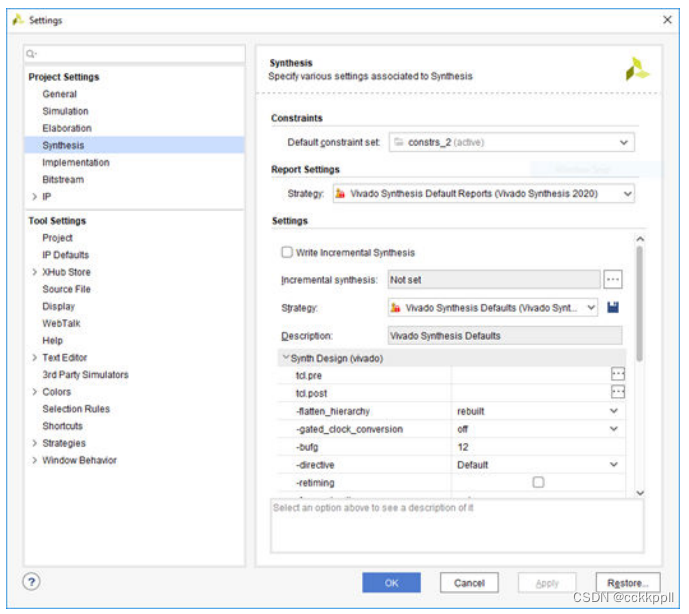Select the -flatten_hierarchy option label
The image size is (689, 614).
(333, 411)
